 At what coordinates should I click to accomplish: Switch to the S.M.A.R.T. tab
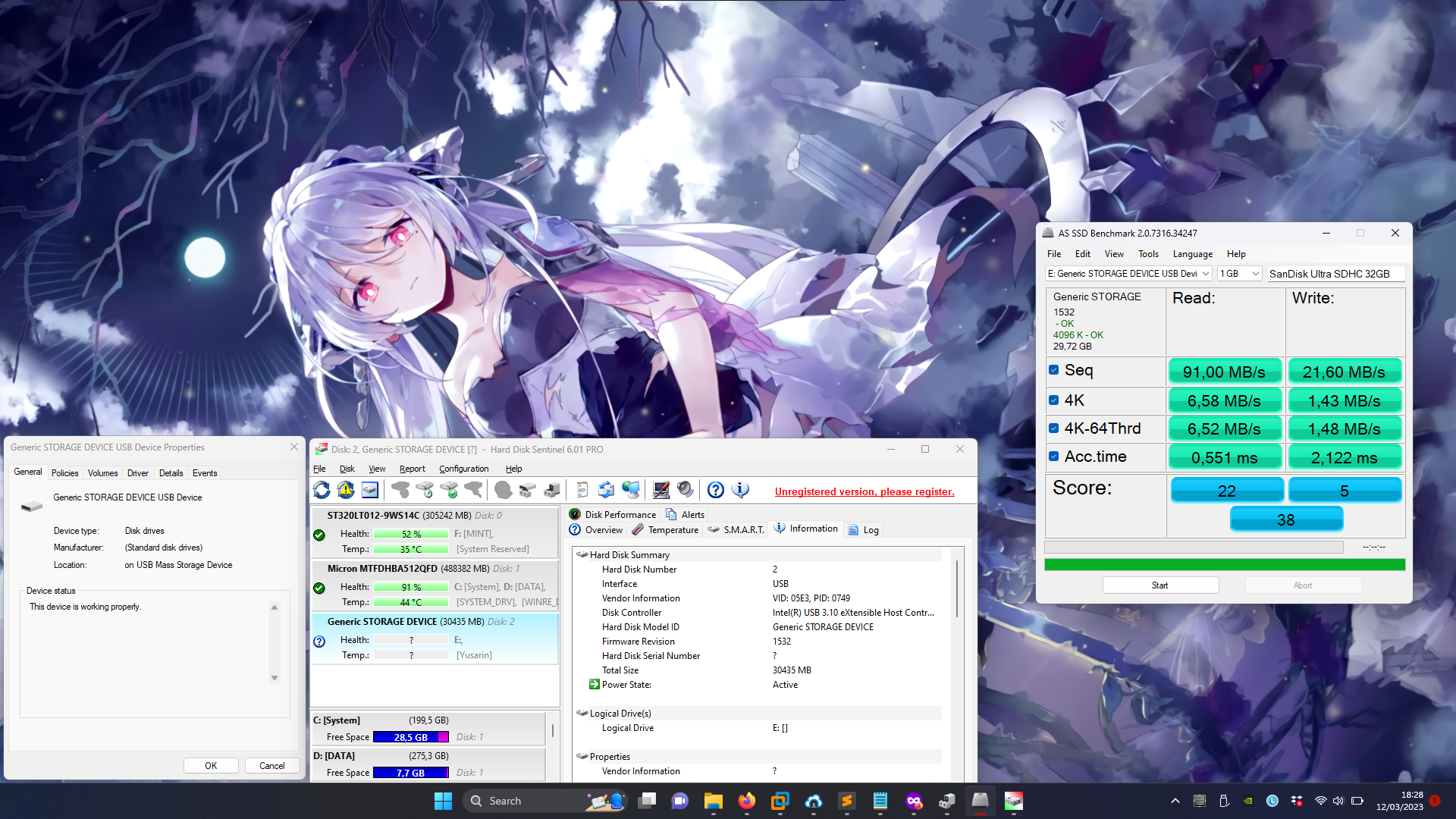[736, 530]
